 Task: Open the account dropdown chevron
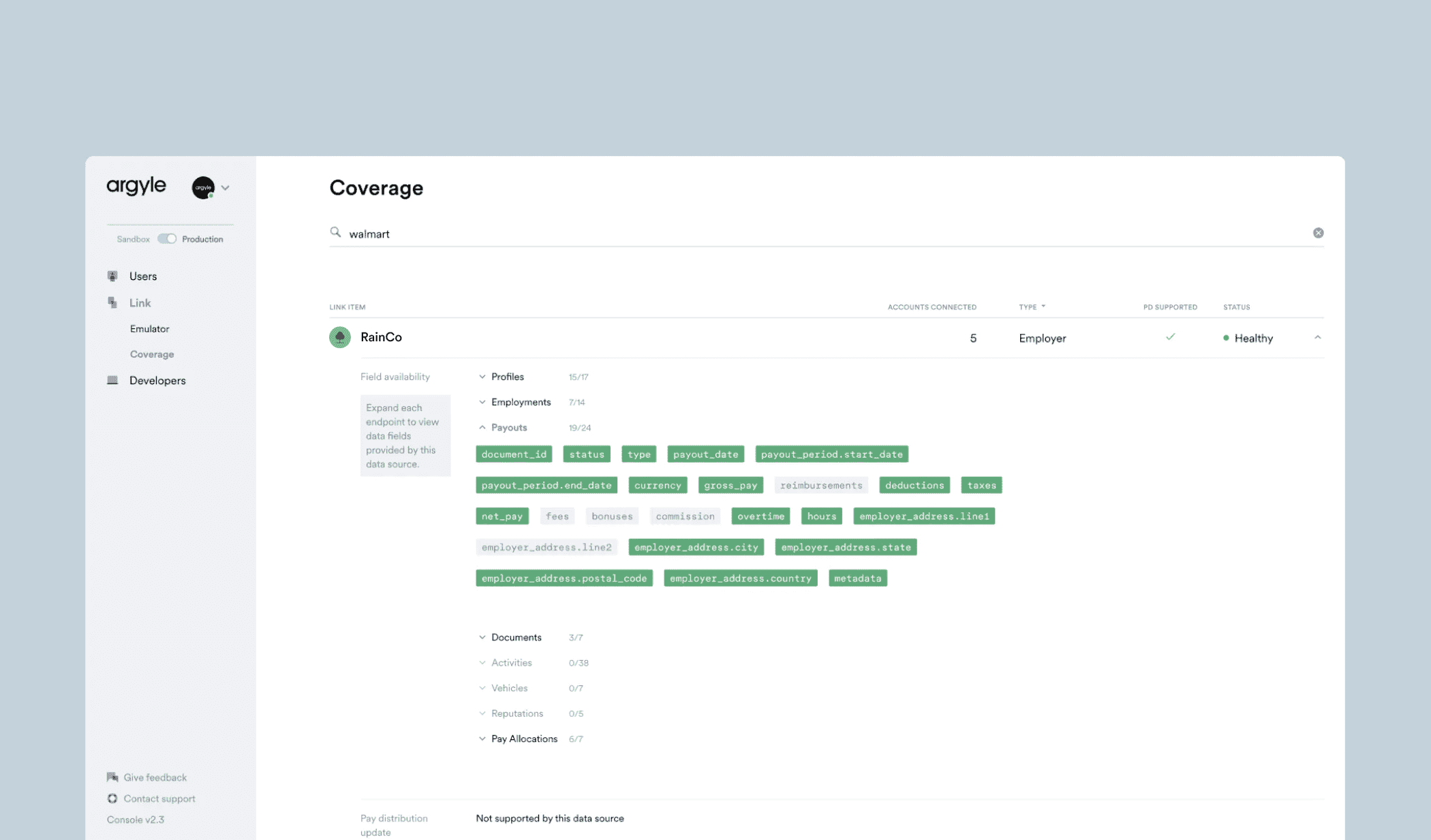[x=226, y=188]
